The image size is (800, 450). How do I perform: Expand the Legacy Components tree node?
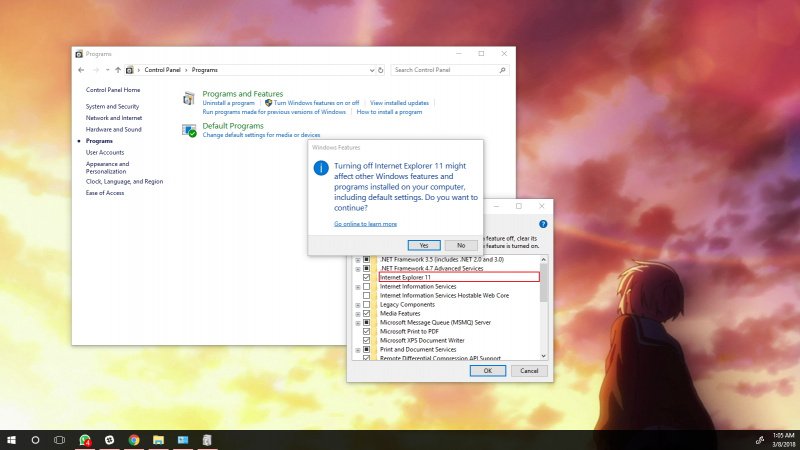[x=357, y=304]
